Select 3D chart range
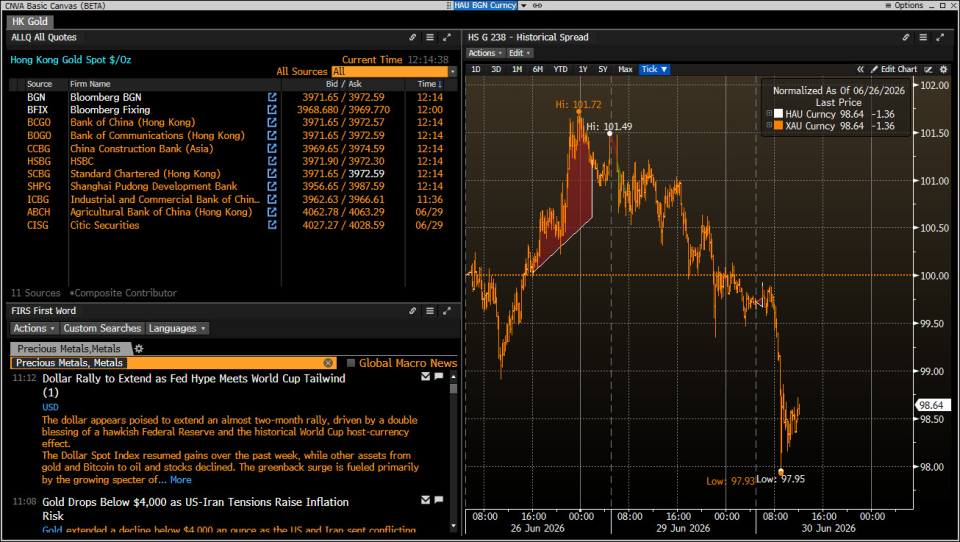Screen dimensions: 960x542 pyautogui.click(x=496, y=69)
